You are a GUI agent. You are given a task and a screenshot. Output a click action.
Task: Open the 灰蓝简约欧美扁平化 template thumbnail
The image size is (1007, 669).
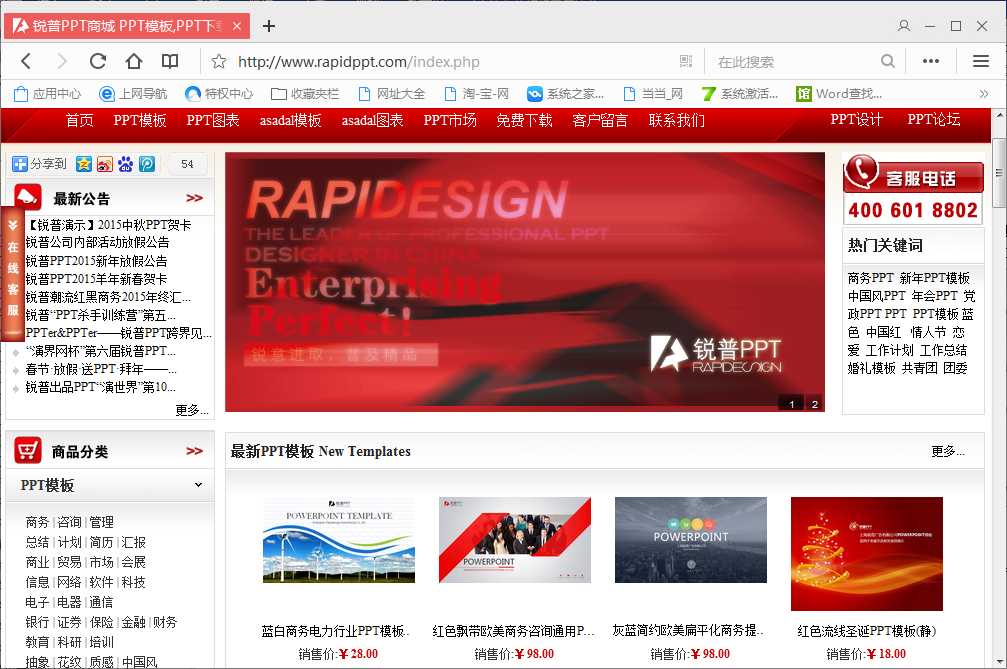pos(691,540)
